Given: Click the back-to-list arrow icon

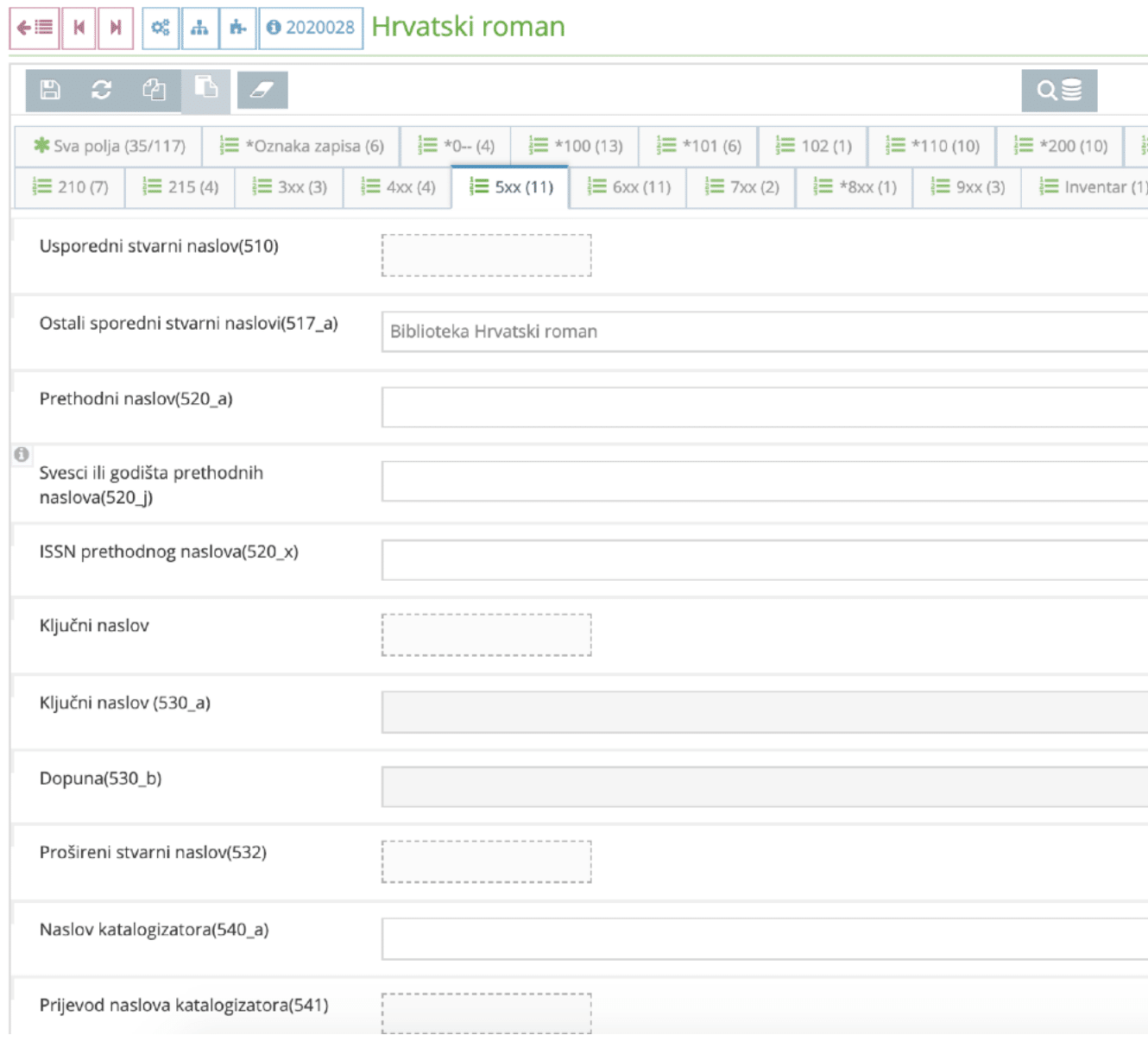Looking at the screenshot, I should click(34, 27).
